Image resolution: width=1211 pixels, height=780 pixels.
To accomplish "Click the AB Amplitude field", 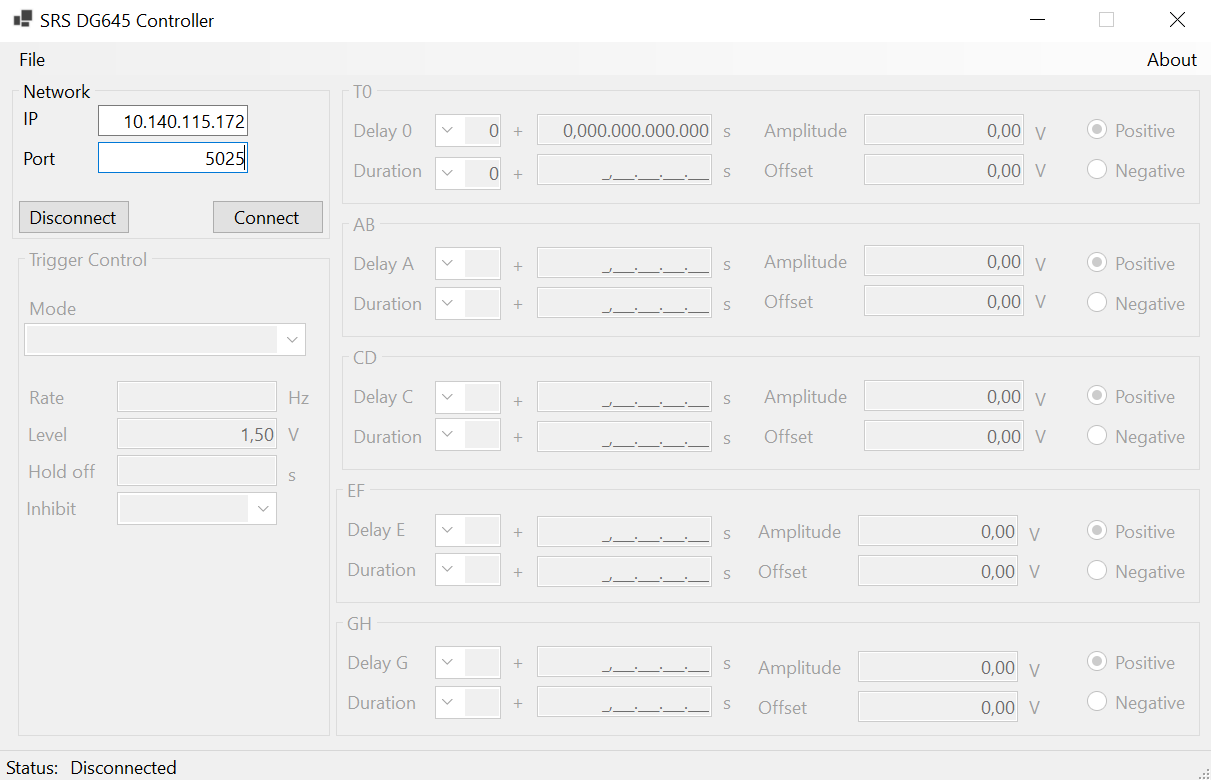I will (944, 261).
